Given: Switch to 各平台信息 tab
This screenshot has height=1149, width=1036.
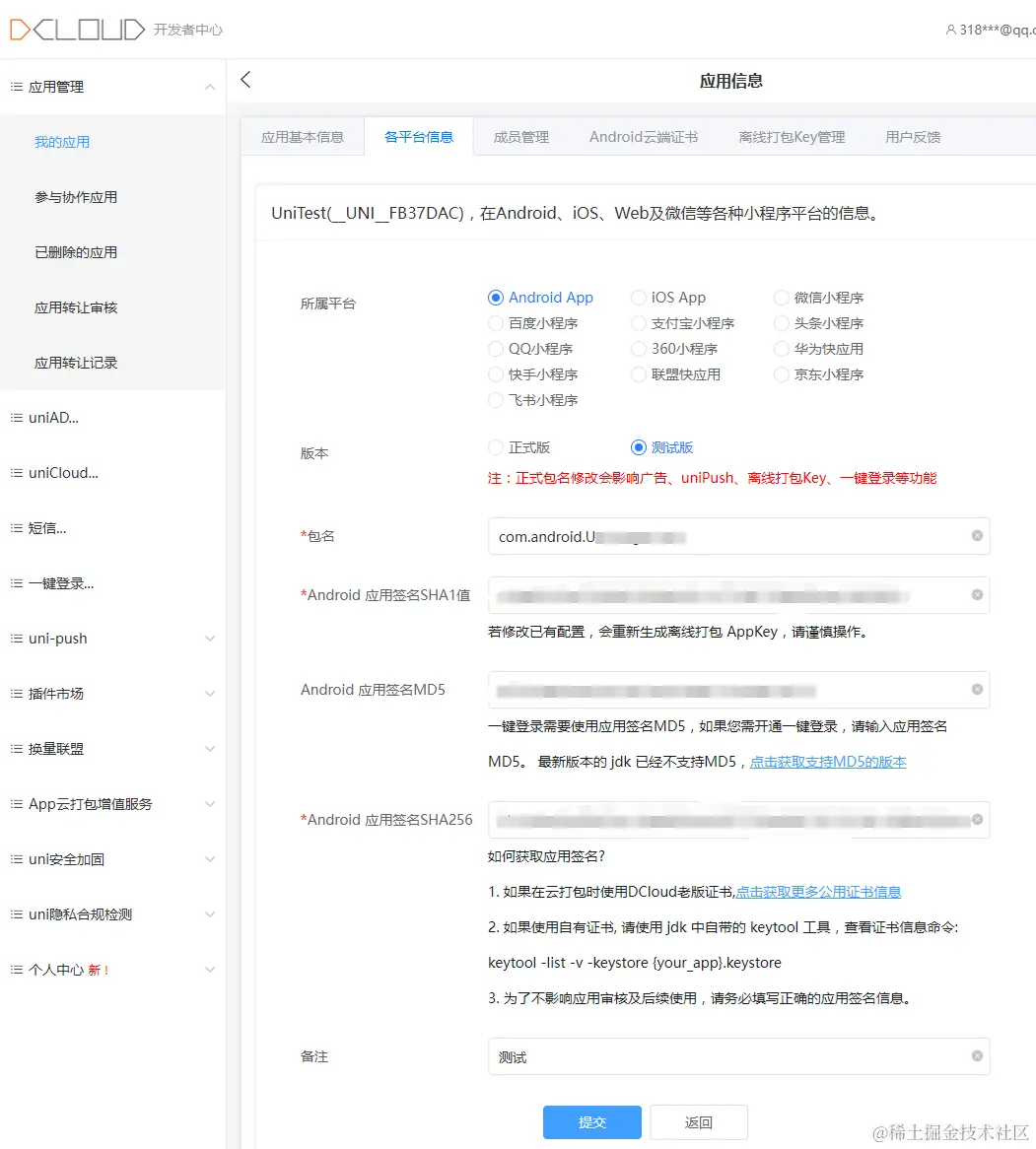Looking at the screenshot, I should (419, 137).
